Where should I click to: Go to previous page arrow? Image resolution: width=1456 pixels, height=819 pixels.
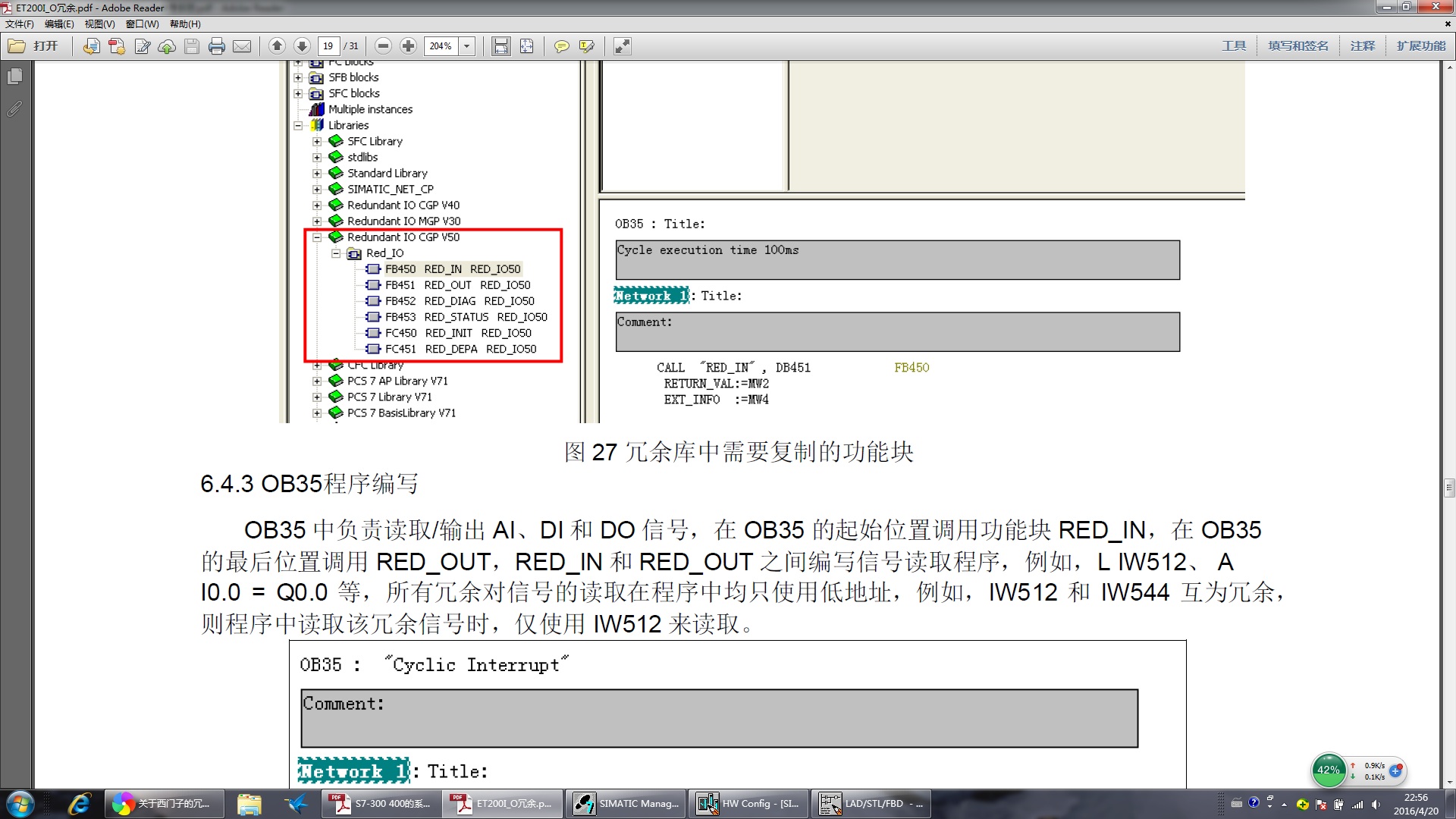277,46
